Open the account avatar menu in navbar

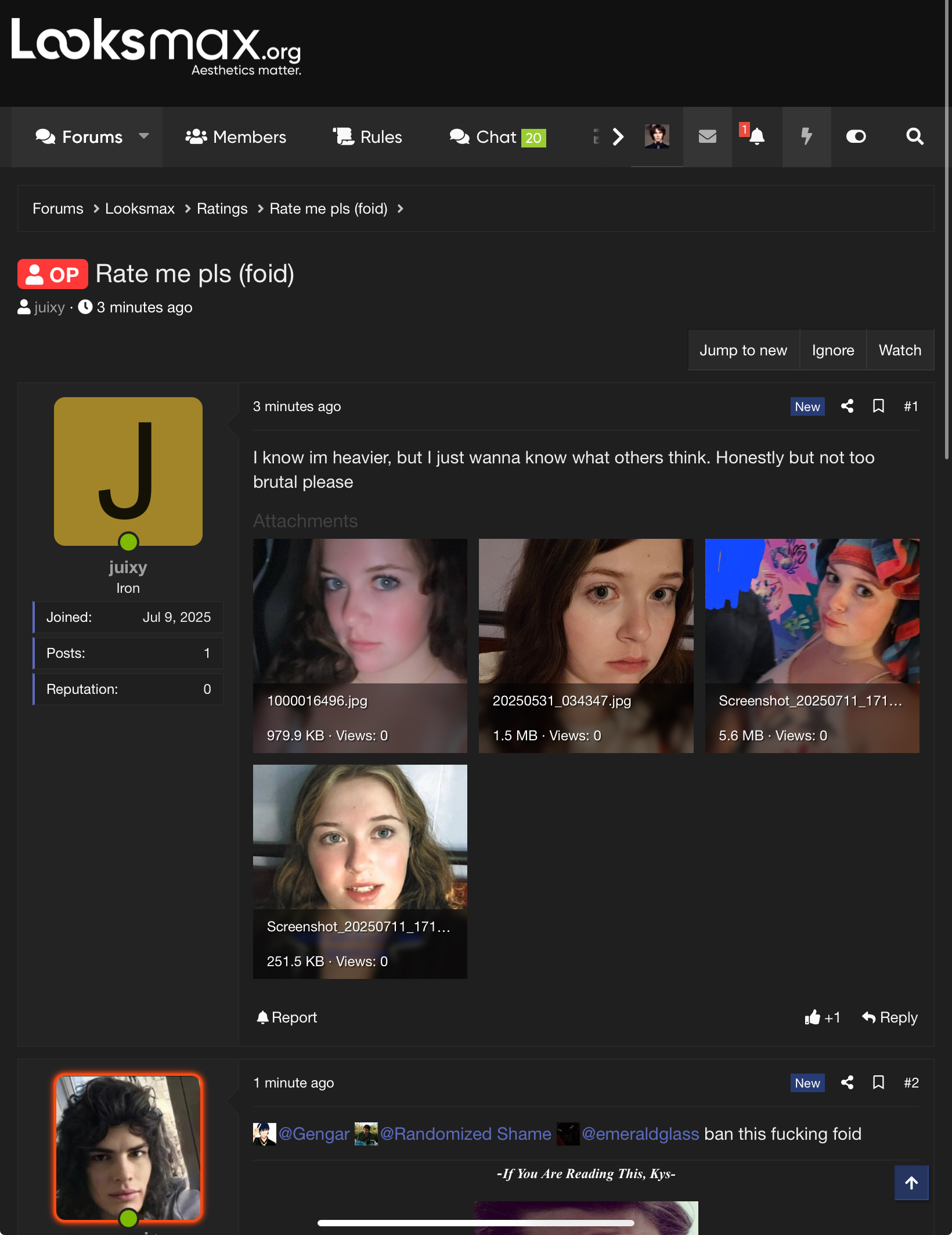[x=657, y=137]
